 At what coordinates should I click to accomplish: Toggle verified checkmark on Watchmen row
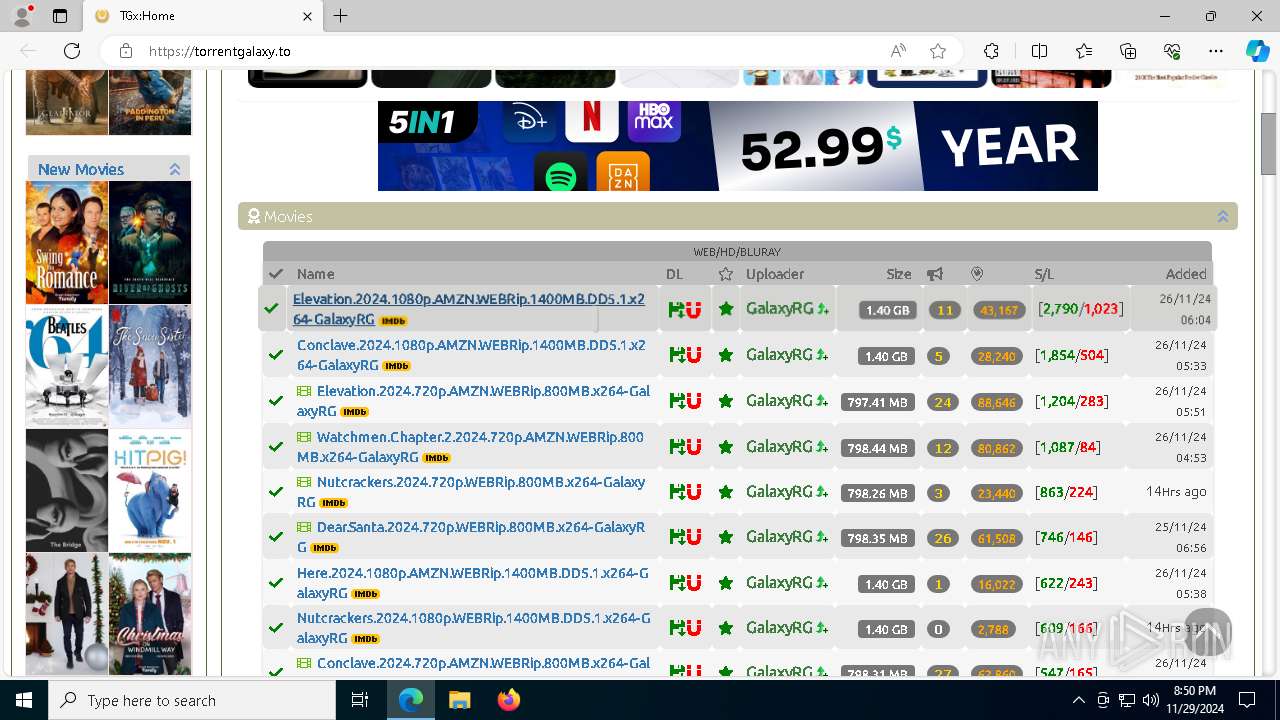click(x=276, y=447)
